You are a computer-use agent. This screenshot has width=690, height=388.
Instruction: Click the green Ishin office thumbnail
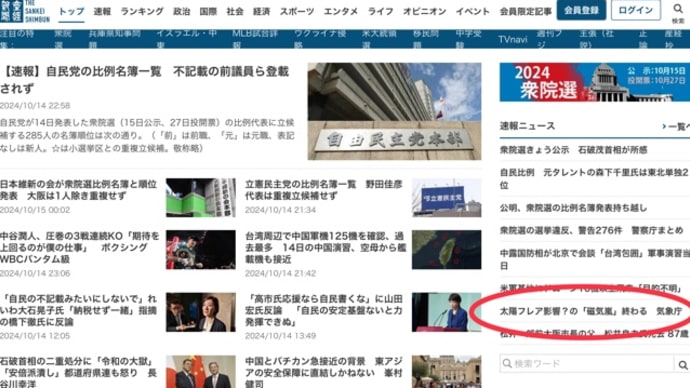tap(201, 198)
